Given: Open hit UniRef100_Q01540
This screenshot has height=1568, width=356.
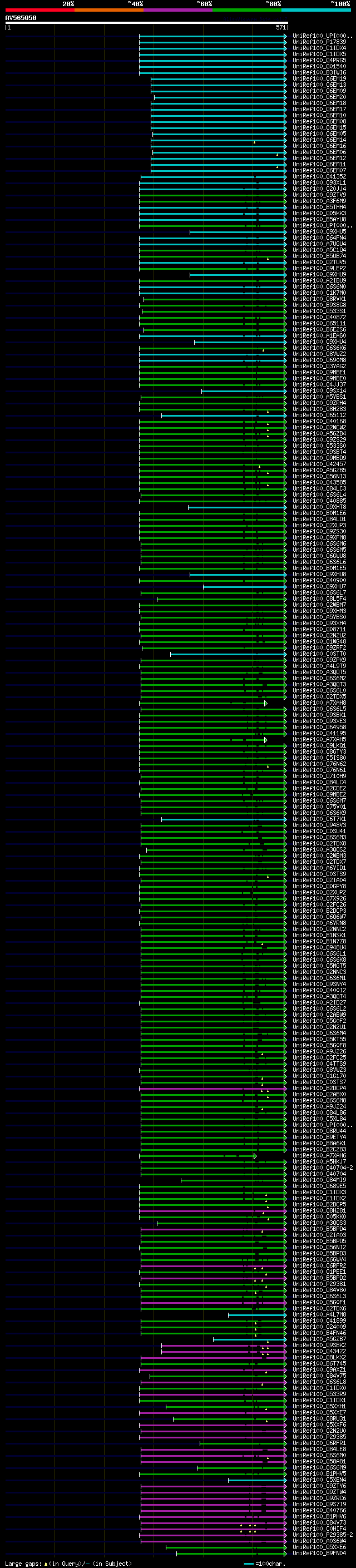Looking at the screenshot, I should tap(319, 66).
